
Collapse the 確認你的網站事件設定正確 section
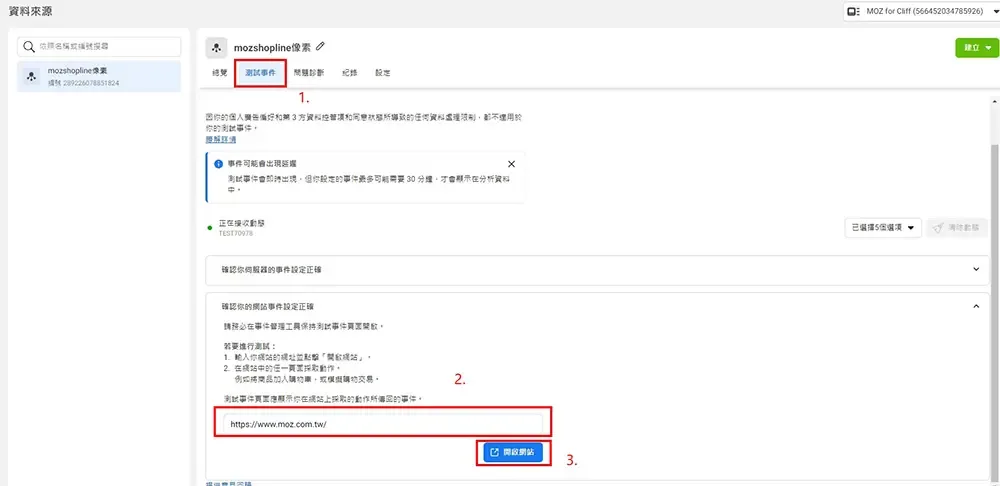coord(976,307)
